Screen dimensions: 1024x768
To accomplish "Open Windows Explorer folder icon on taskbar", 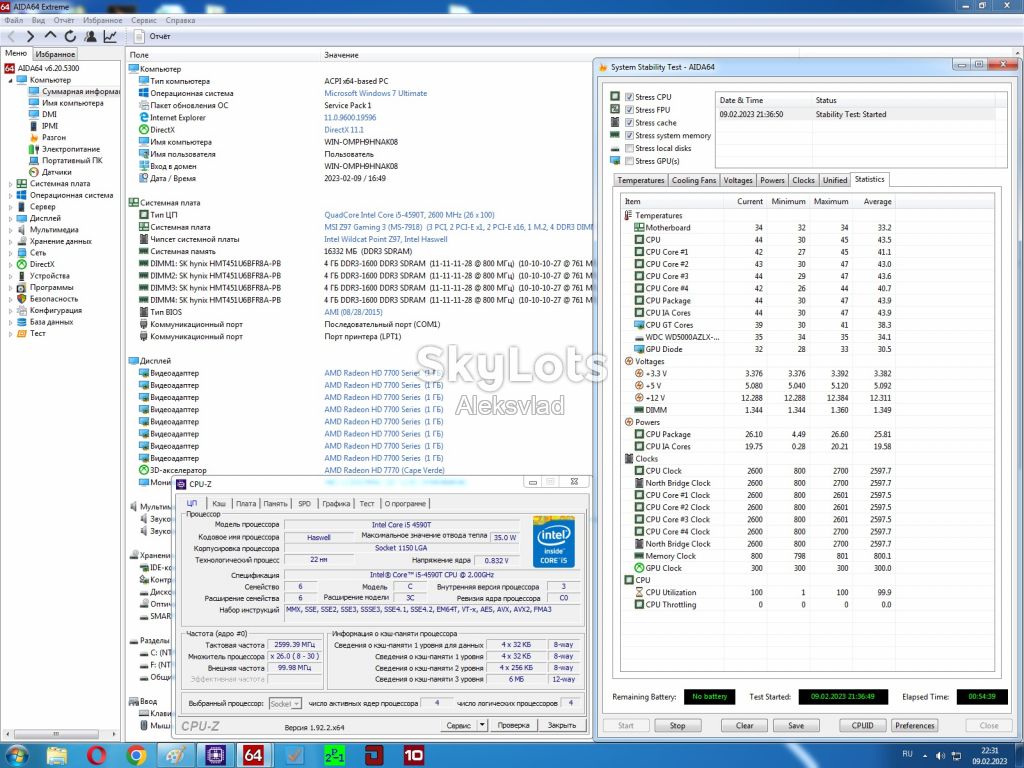I will click(57, 756).
